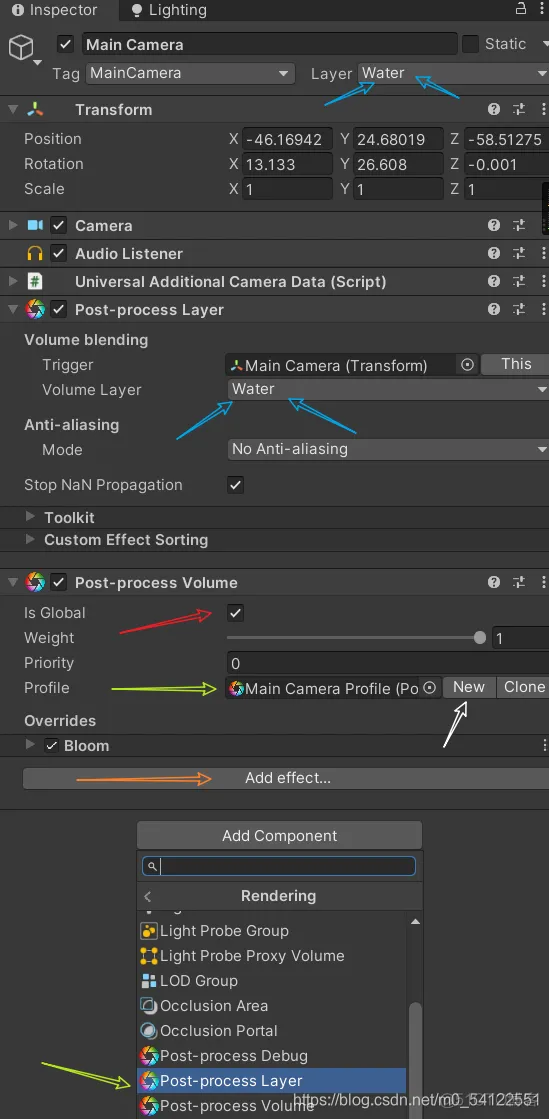Open Camera component presets icon
549x1119 pixels.
(x=519, y=226)
